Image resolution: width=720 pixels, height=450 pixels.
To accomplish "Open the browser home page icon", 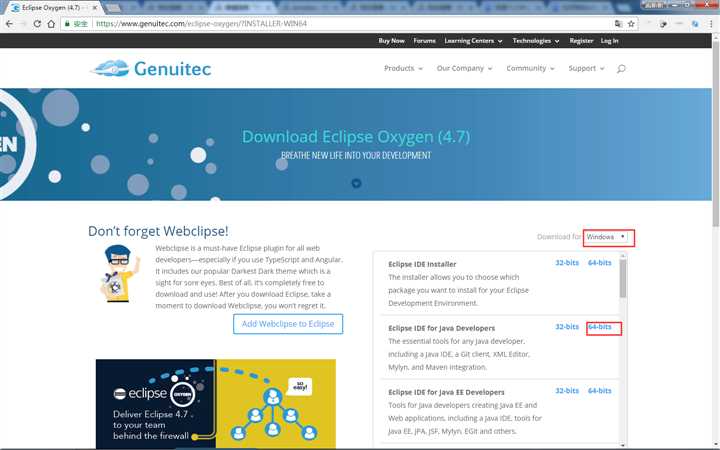I will coord(51,24).
